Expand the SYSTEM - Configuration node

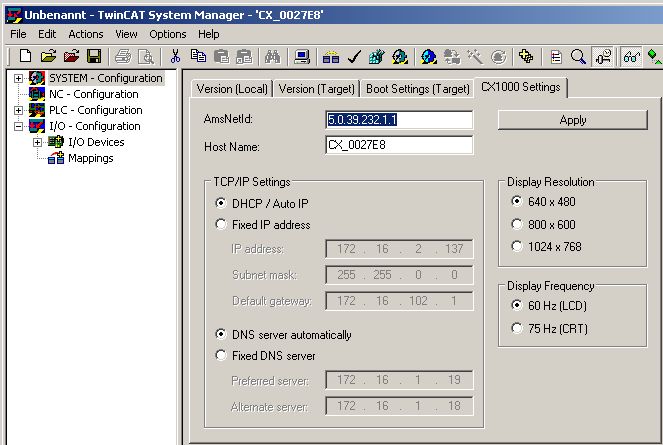pyautogui.click(x=18, y=78)
